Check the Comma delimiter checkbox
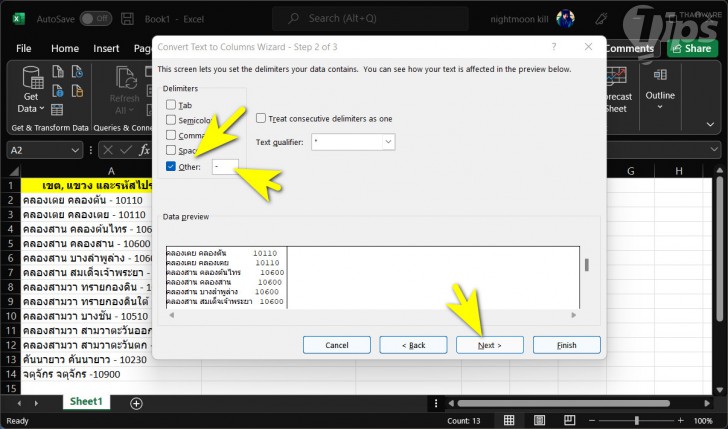Image resolution: width=728 pixels, height=429 pixels. coord(171,135)
